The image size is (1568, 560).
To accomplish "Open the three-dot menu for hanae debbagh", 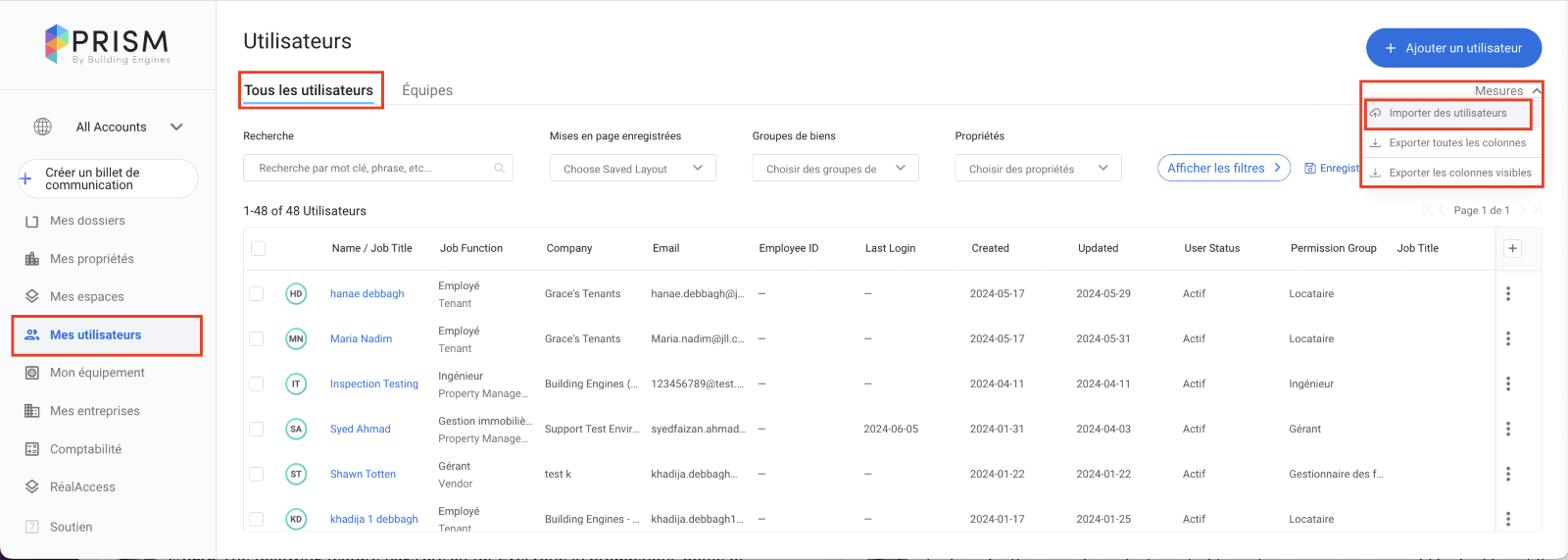I will (1507, 293).
